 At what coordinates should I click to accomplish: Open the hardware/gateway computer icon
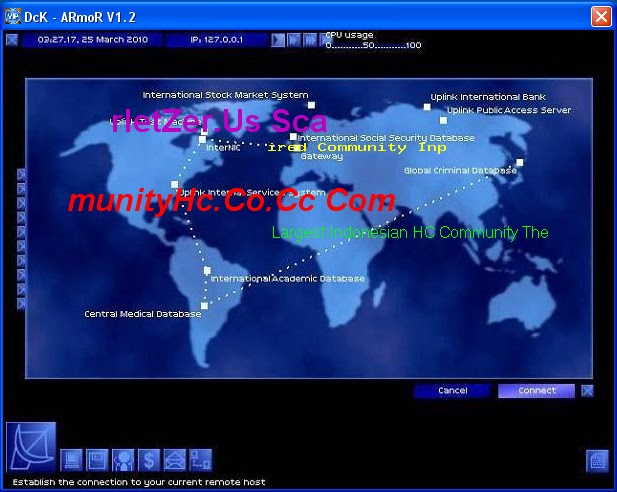coord(72,460)
